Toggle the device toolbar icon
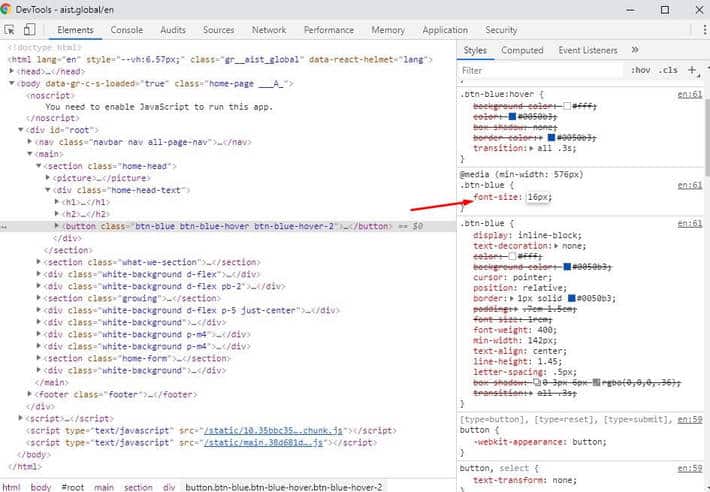Image resolution: width=710 pixels, height=492 pixels. [29, 30]
